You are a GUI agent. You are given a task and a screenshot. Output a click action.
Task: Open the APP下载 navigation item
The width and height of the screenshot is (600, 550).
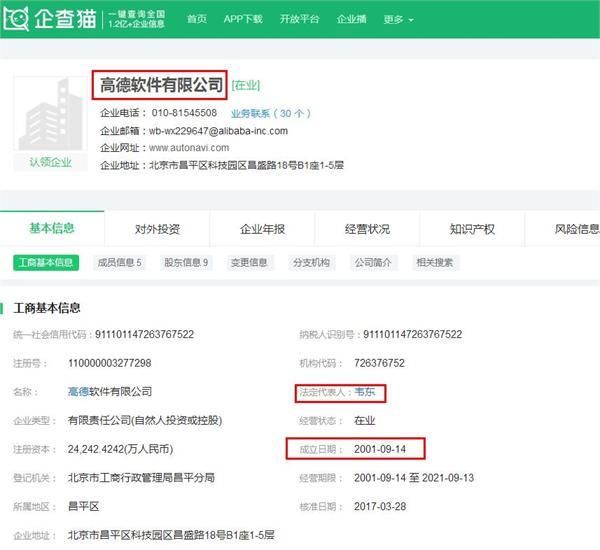click(243, 19)
